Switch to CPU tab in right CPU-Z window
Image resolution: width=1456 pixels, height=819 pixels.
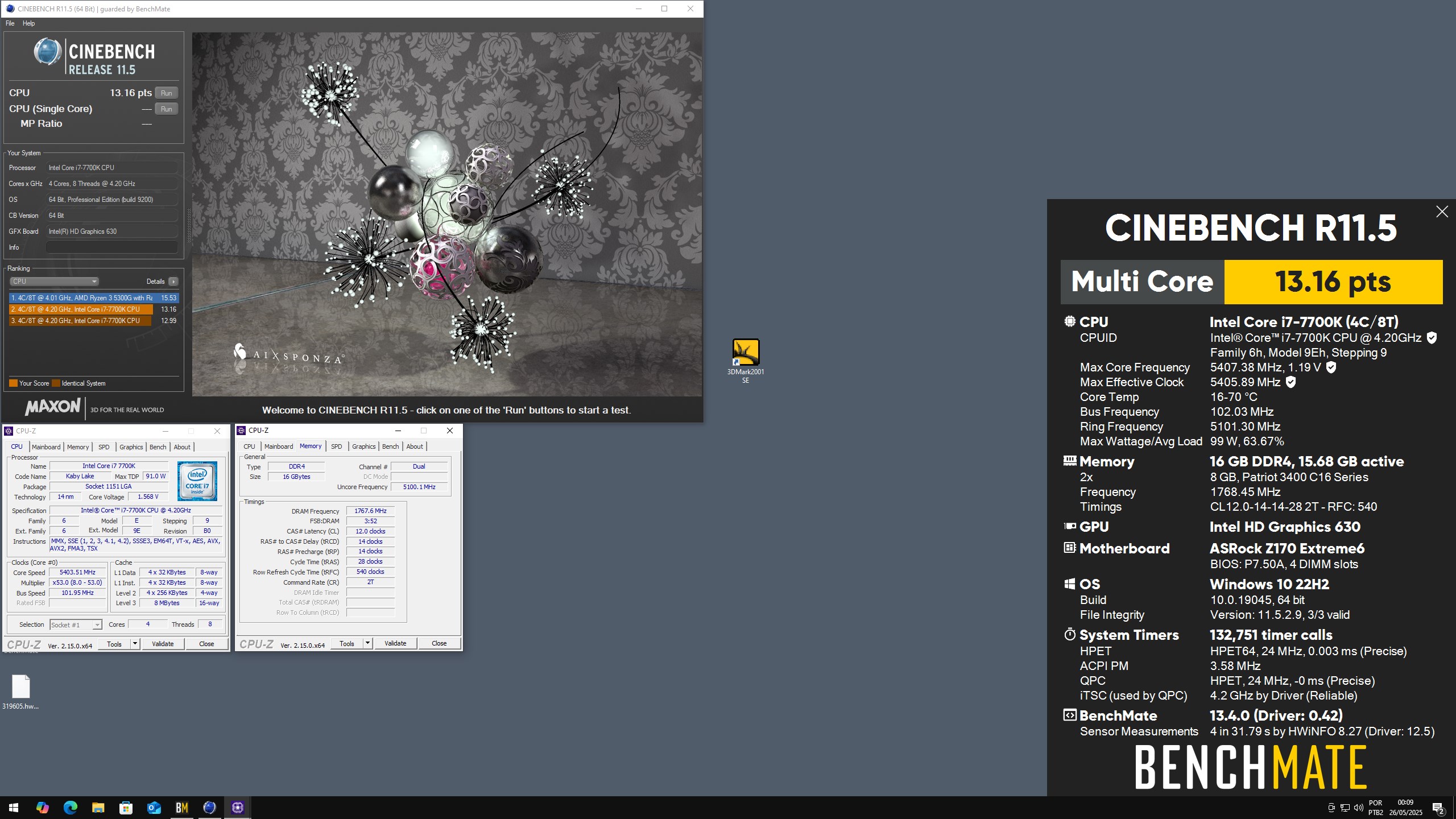click(249, 446)
